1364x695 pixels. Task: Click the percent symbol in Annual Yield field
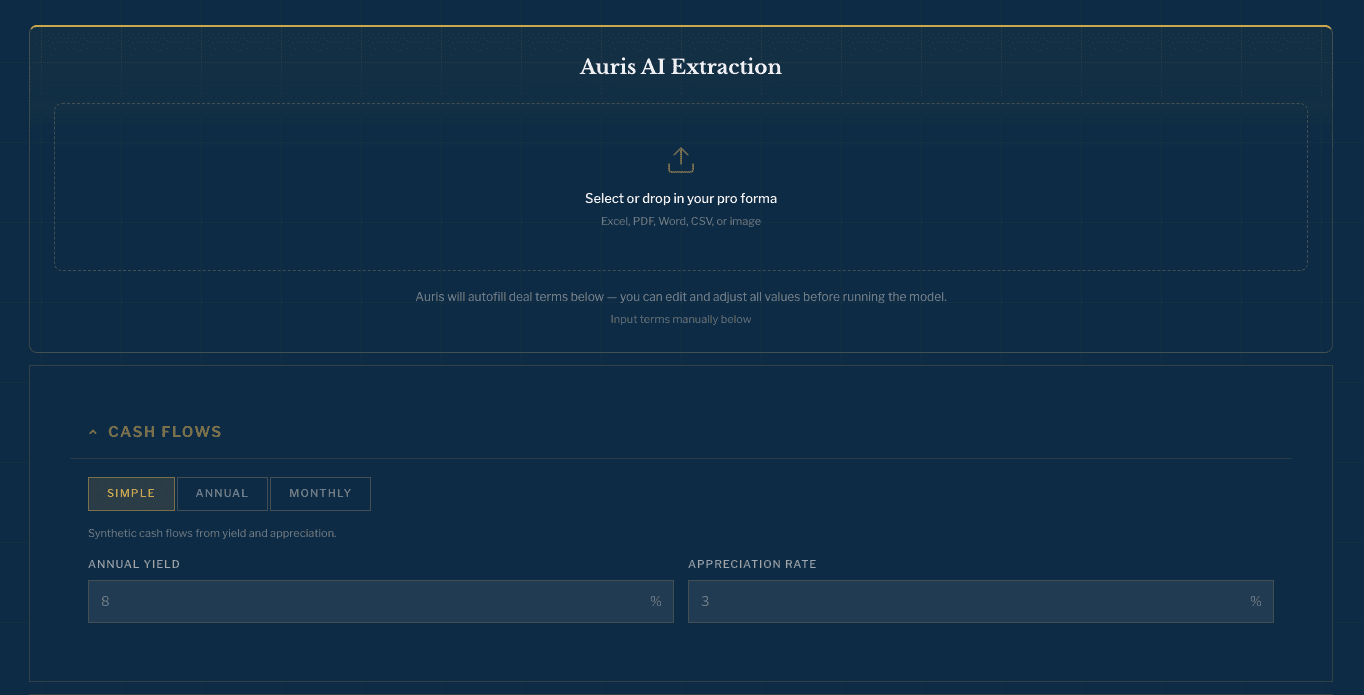(x=656, y=601)
